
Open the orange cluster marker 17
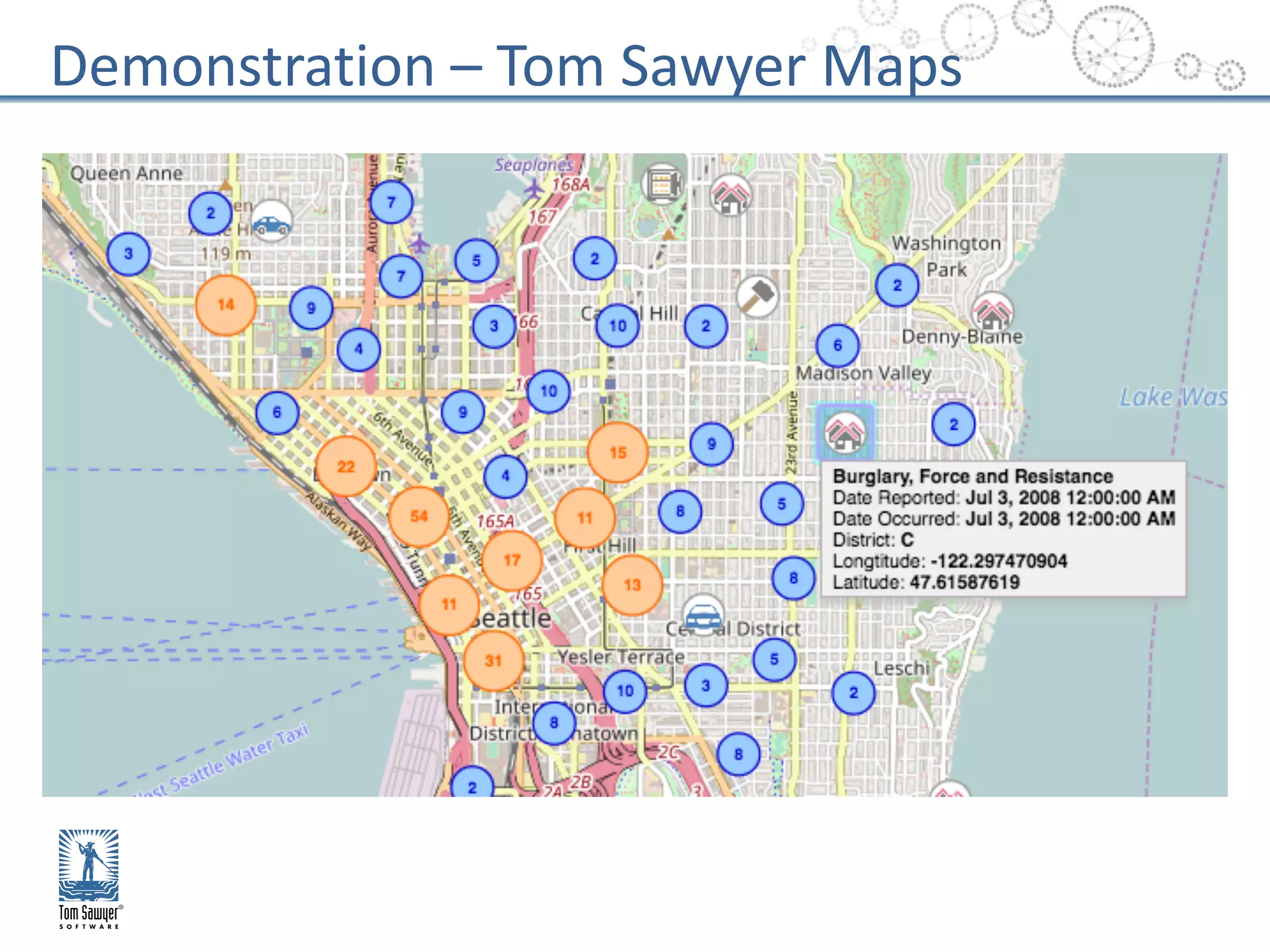pyautogui.click(x=512, y=560)
